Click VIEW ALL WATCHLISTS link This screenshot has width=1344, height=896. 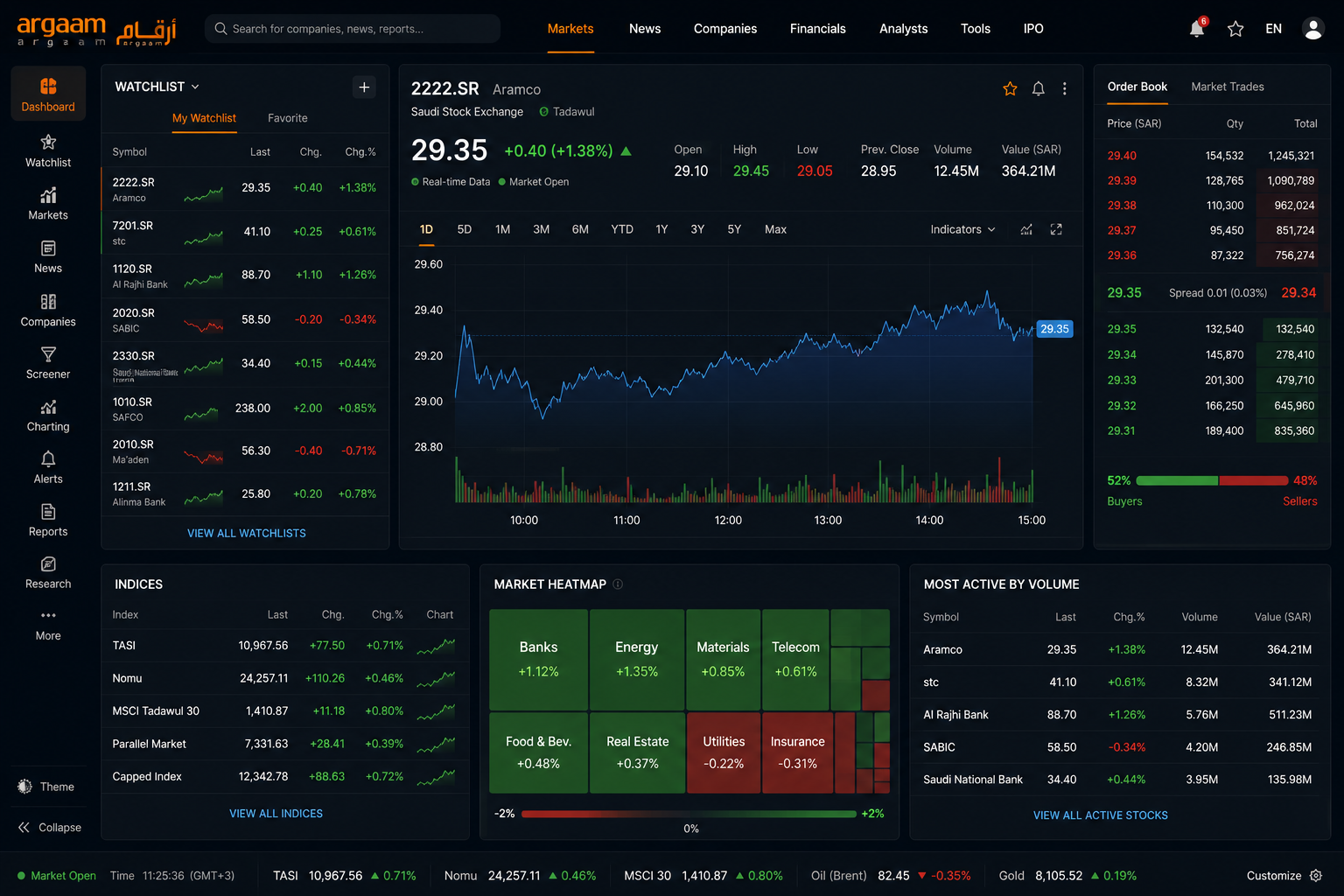[247, 533]
